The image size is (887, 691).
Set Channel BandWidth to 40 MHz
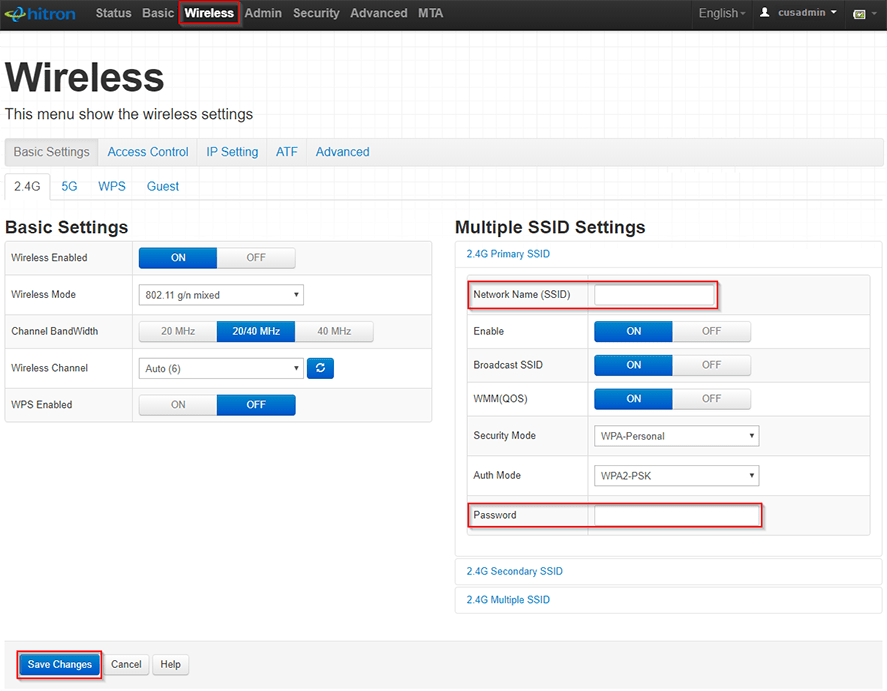[x=334, y=331]
